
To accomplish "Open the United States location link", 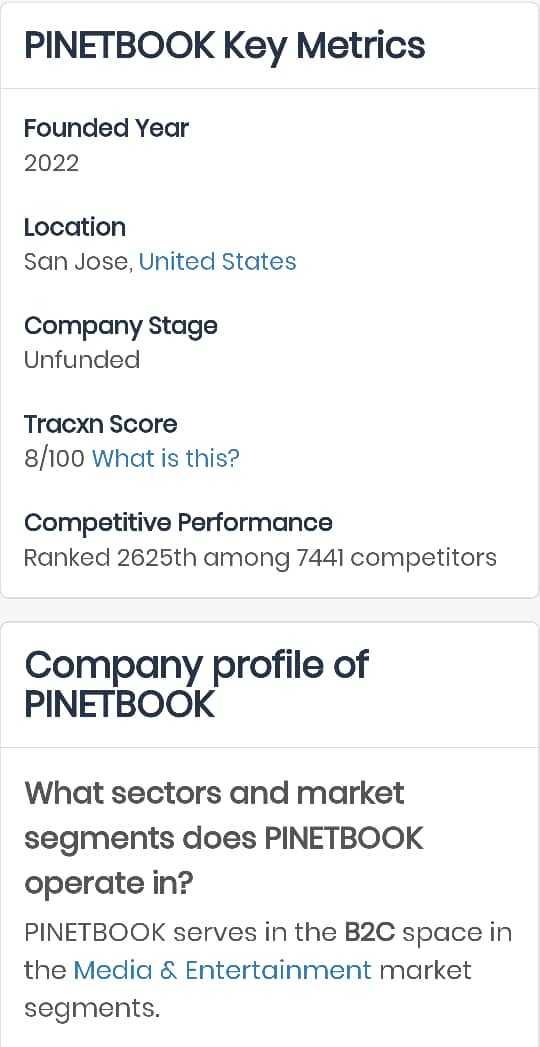I will pos(218,262).
